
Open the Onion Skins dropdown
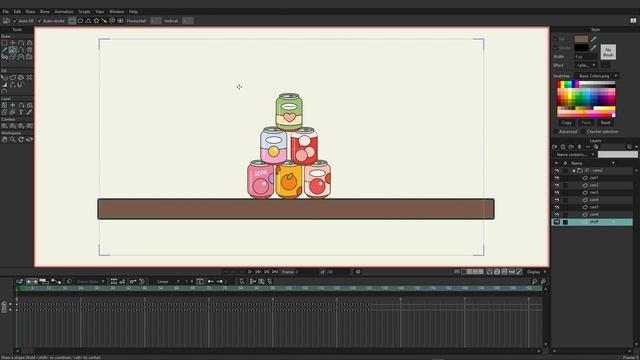click(x=90, y=282)
